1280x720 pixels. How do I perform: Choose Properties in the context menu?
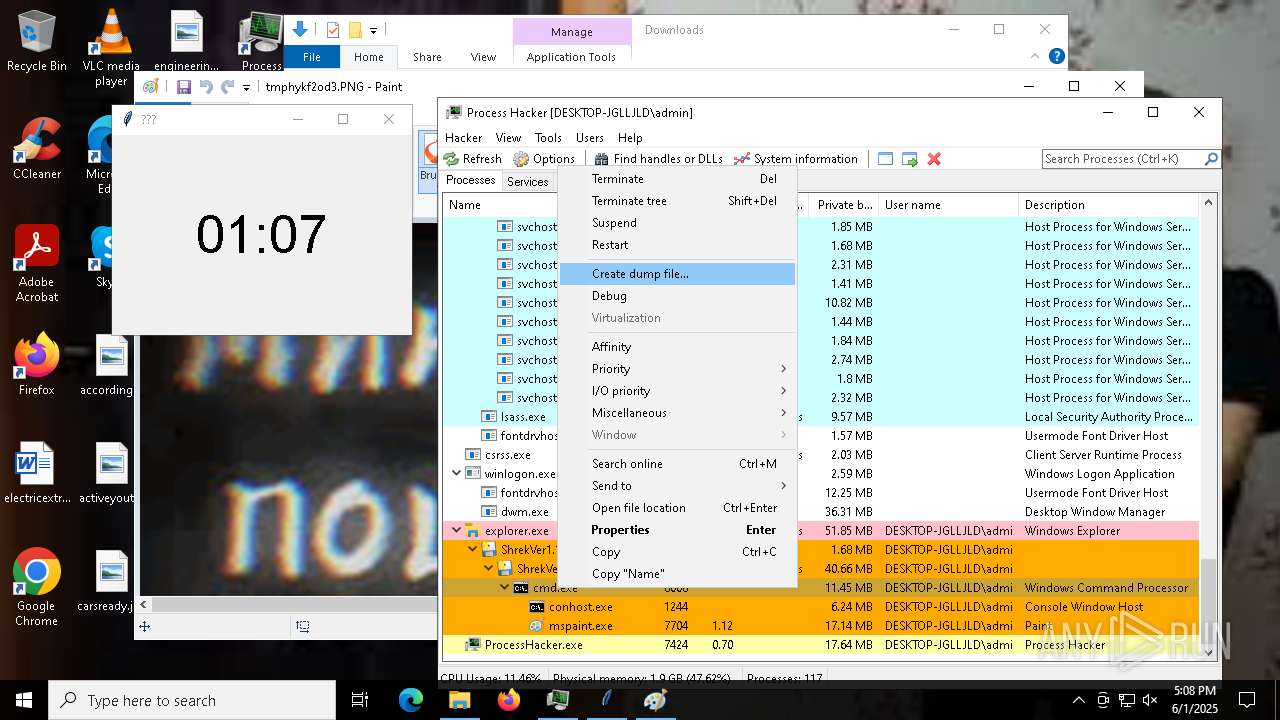(x=677, y=530)
